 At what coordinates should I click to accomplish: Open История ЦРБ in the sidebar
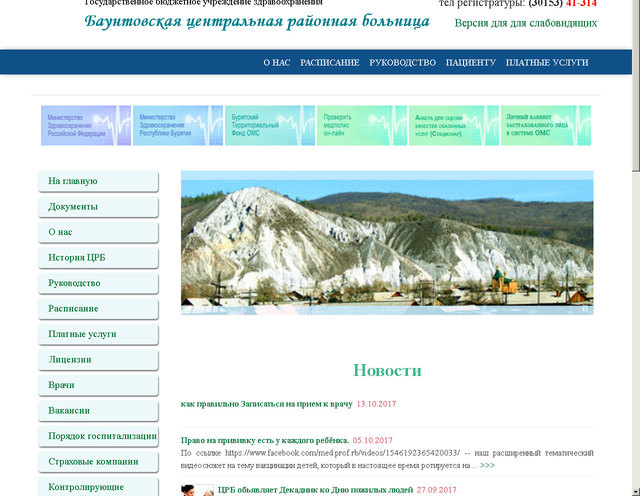click(x=98, y=258)
